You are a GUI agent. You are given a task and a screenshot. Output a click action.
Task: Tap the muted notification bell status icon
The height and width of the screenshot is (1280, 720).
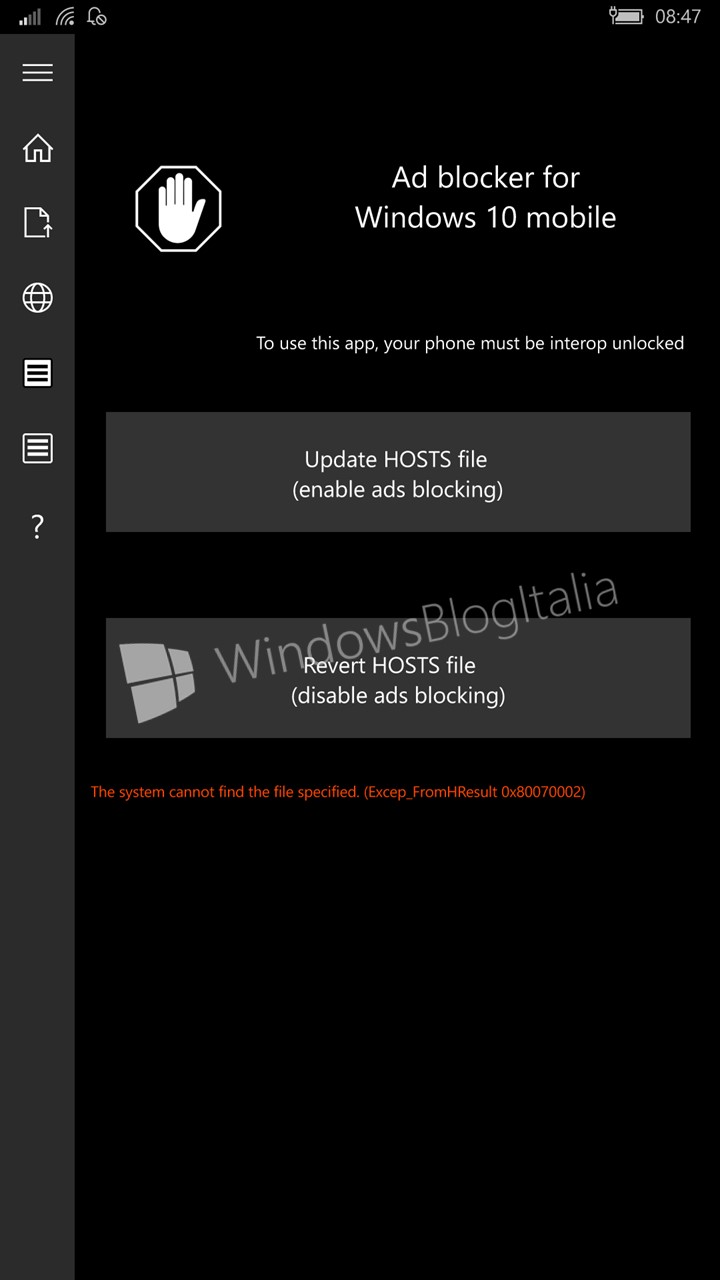(97, 16)
